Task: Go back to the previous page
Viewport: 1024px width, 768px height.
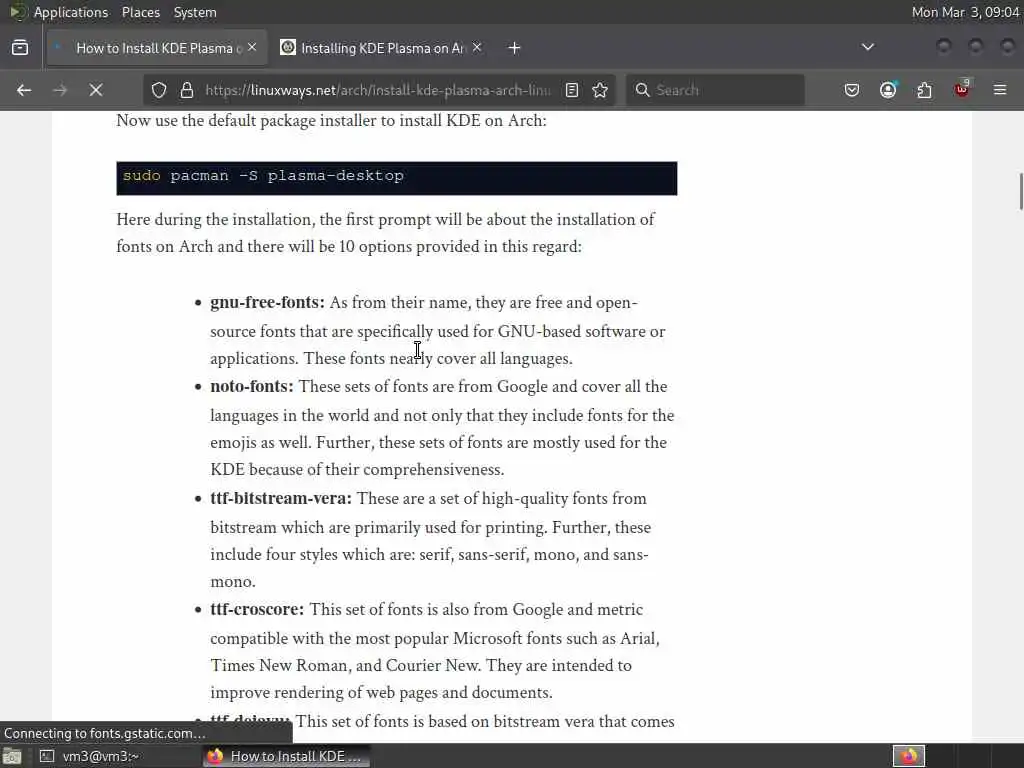Action: pyautogui.click(x=24, y=90)
